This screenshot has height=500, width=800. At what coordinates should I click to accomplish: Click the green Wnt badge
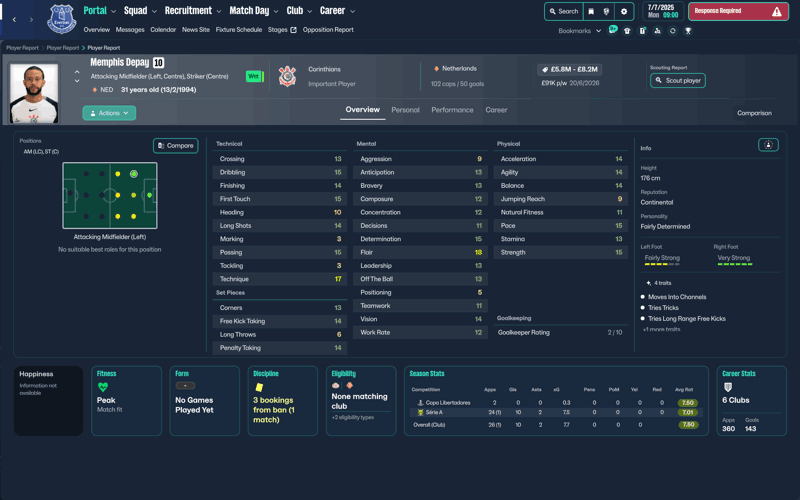tap(254, 76)
